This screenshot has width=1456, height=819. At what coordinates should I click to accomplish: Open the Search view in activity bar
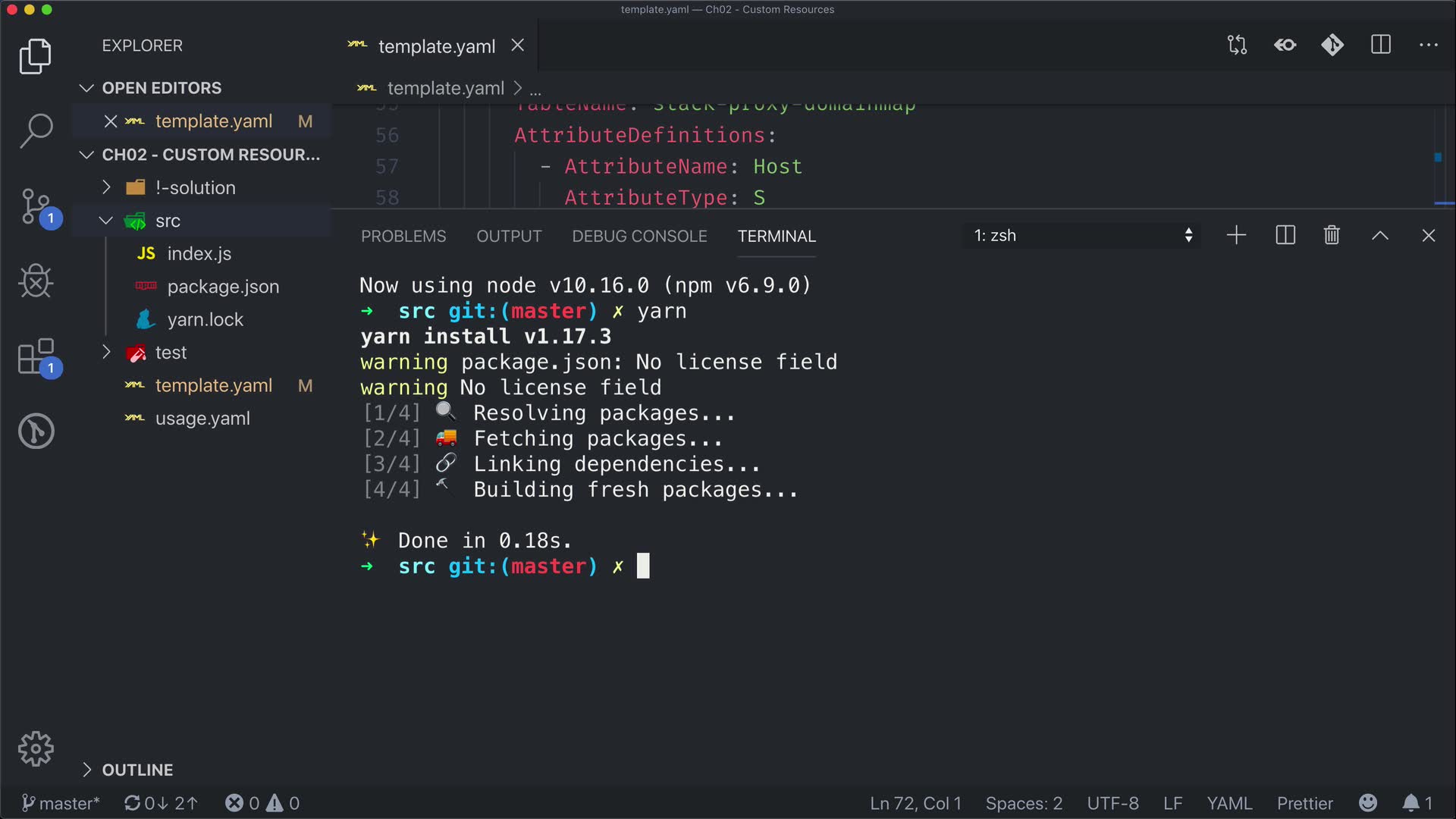36,130
